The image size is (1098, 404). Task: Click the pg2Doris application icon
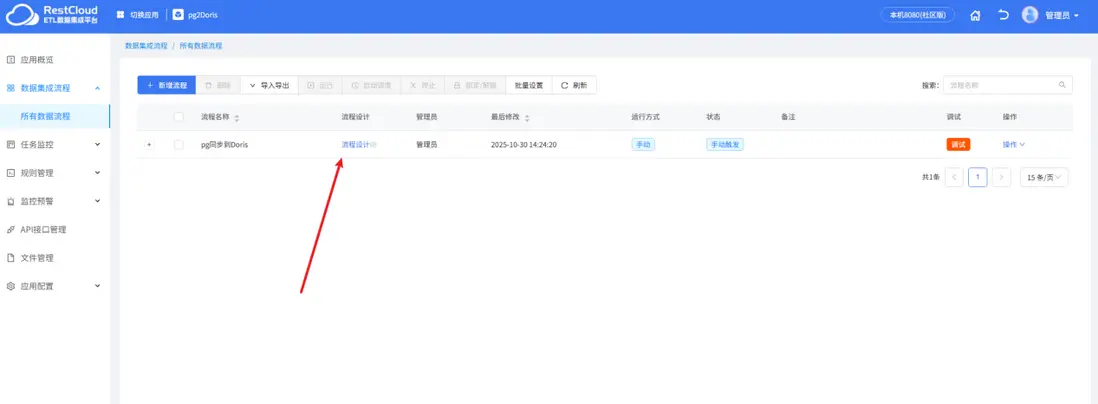click(x=178, y=15)
